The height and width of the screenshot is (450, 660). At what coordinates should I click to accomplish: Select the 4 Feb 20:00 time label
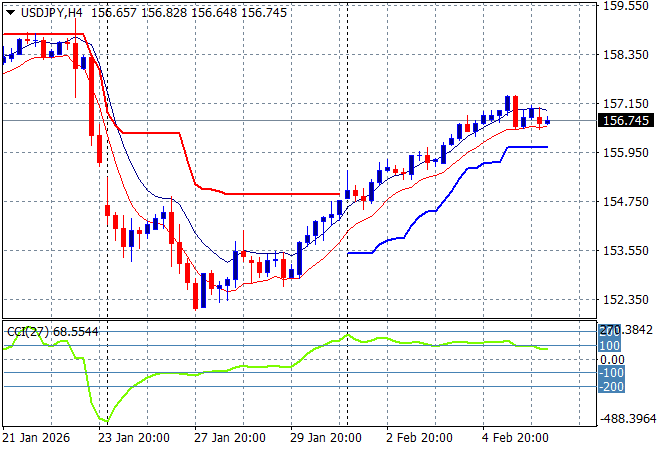point(515,438)
